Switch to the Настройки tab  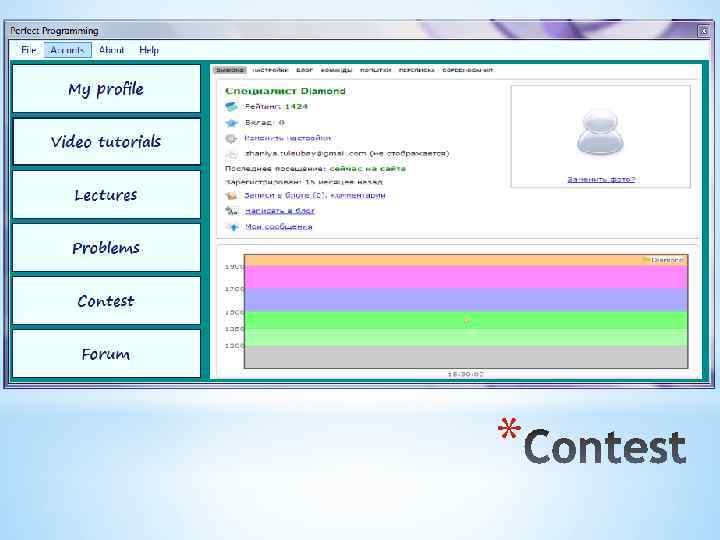[x=270, y=70]
